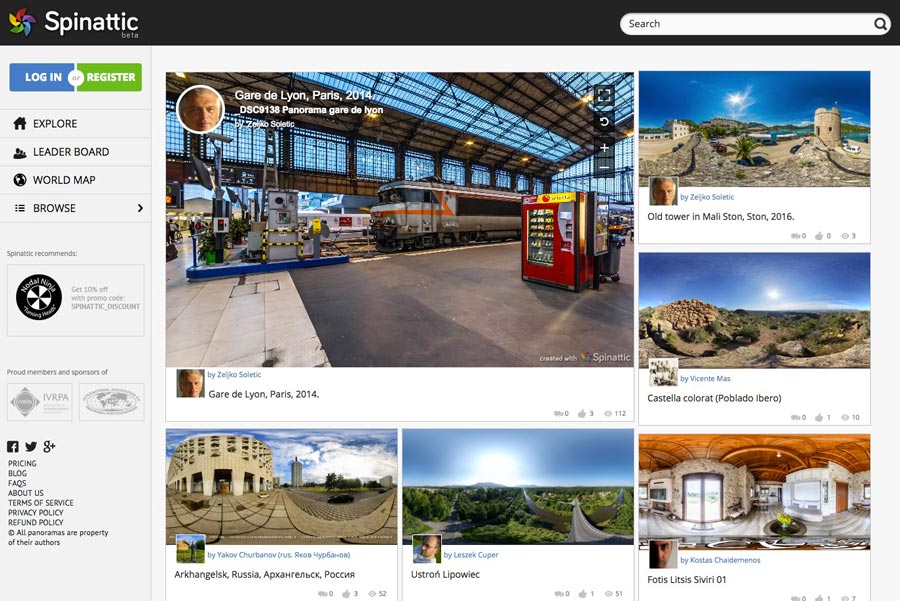Zoom in using the plus button
Screen dimensions: 900x601
pos(603,148)
